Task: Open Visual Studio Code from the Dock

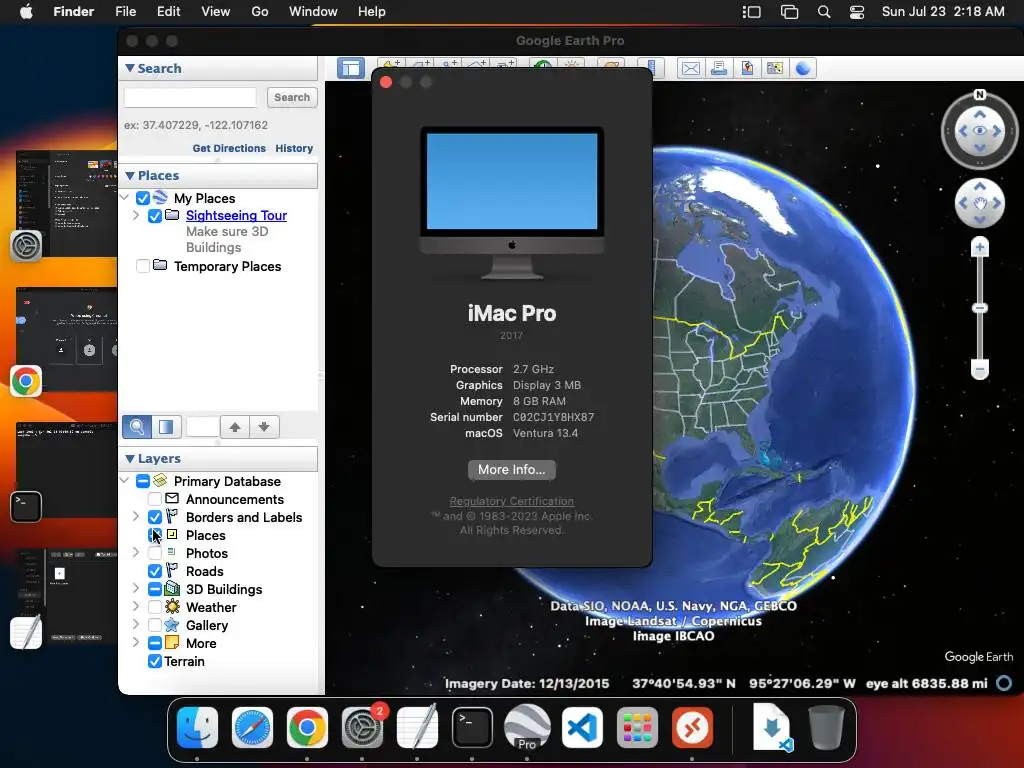Action: click(582, 727)
